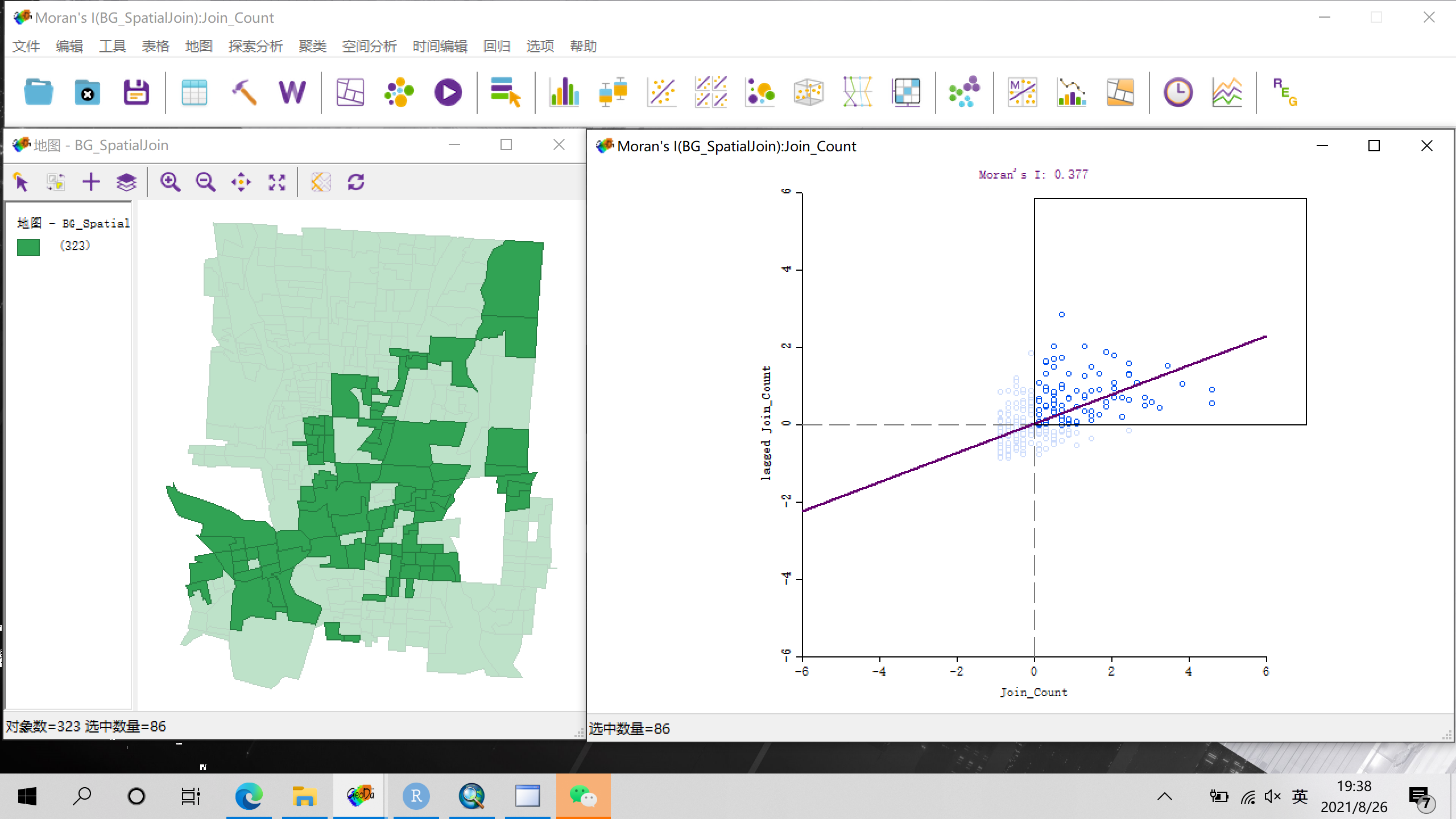This screenshot has width=1456, height=819.
Task: Show hidden system tray icons chevron
Action: coord(1165,796)
